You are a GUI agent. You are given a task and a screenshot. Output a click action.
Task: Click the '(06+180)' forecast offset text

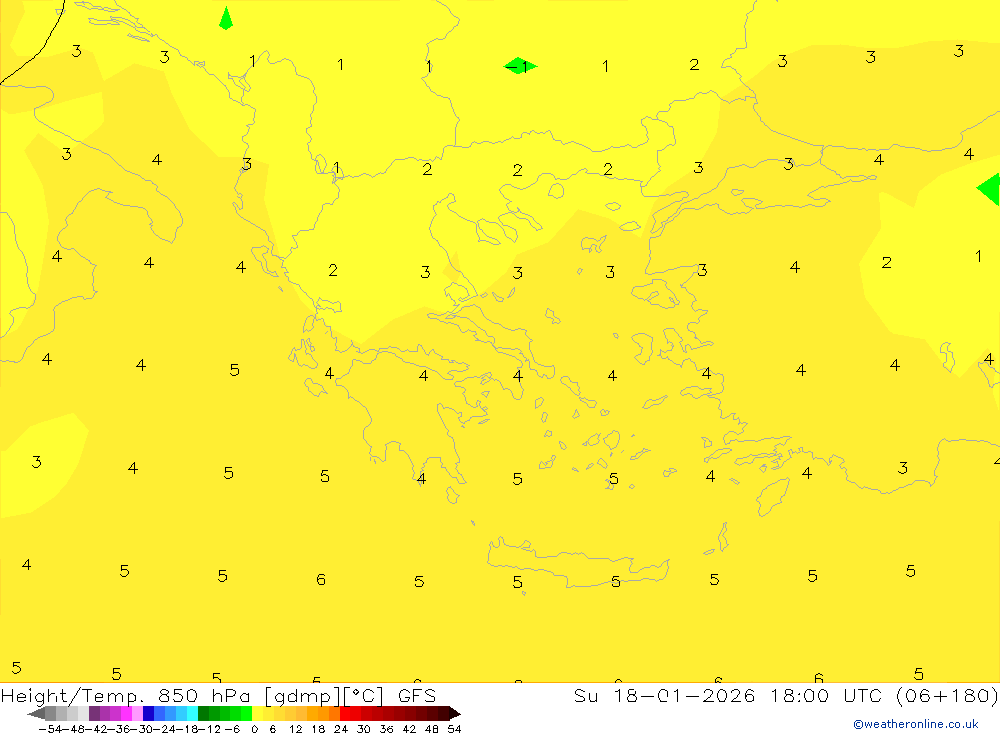(947, 695)
